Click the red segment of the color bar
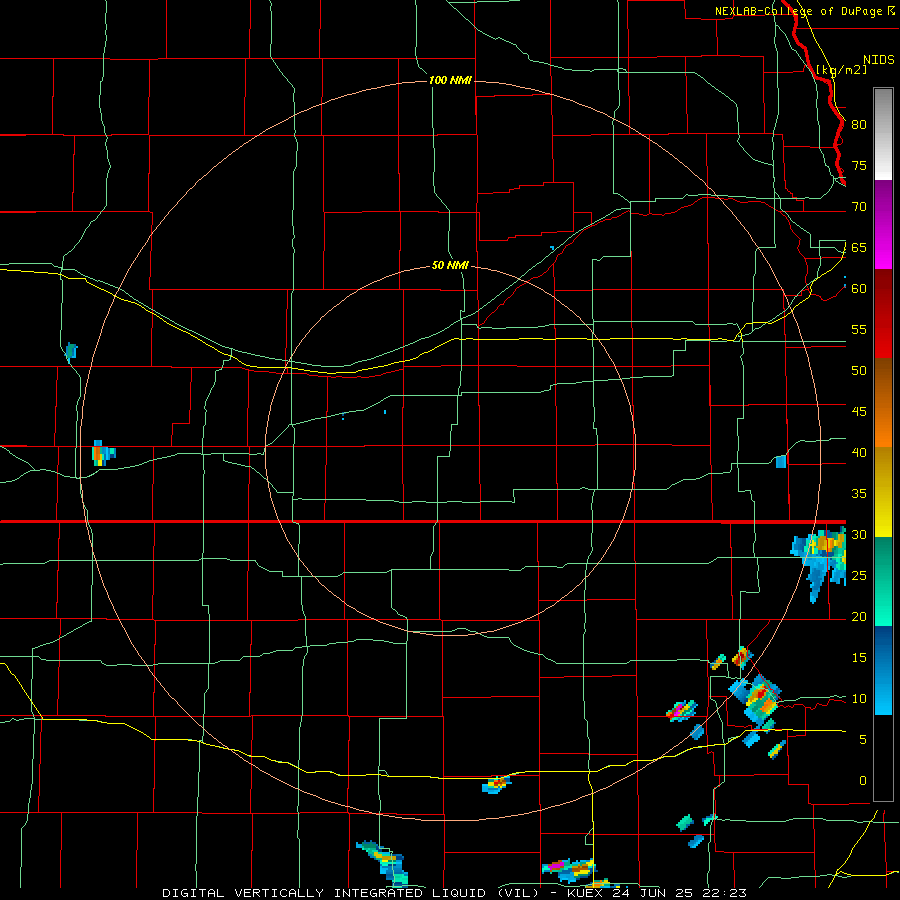 tap(883, 314)
